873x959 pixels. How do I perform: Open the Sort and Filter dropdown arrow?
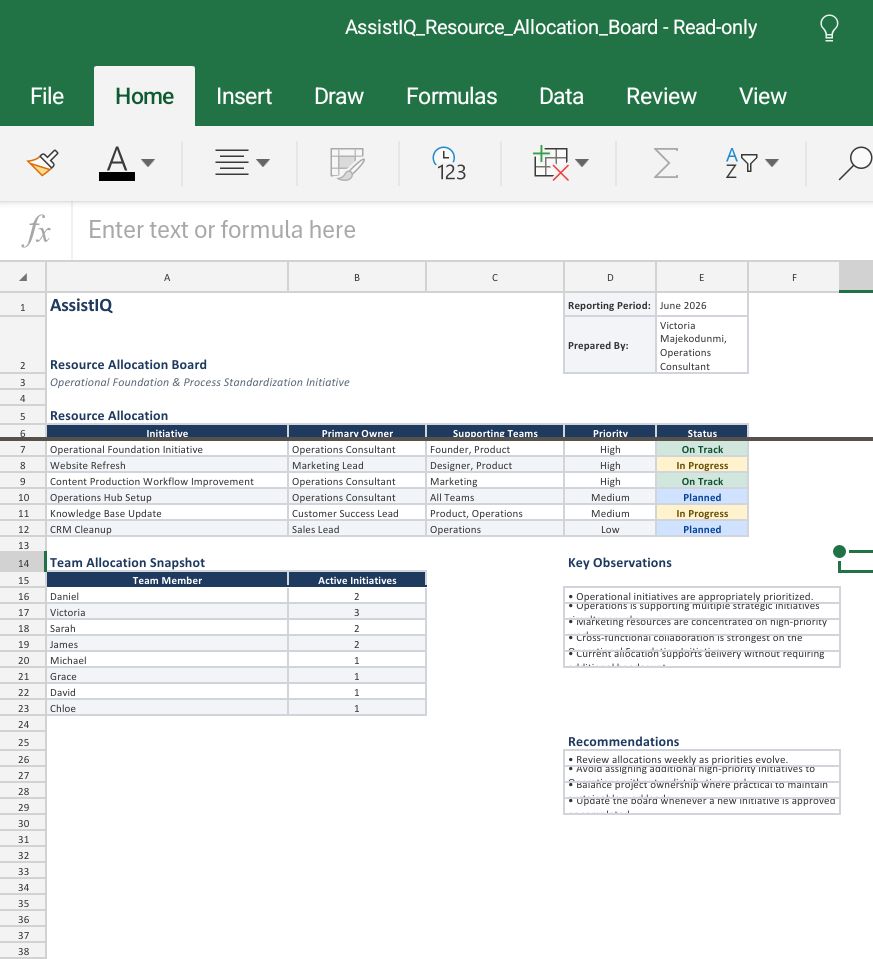tap(772, 163)
